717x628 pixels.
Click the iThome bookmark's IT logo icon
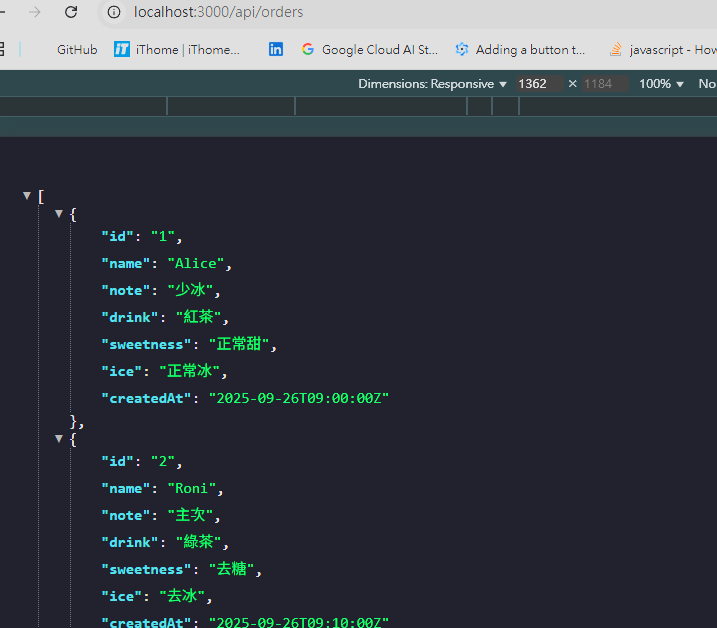(122, 49)
